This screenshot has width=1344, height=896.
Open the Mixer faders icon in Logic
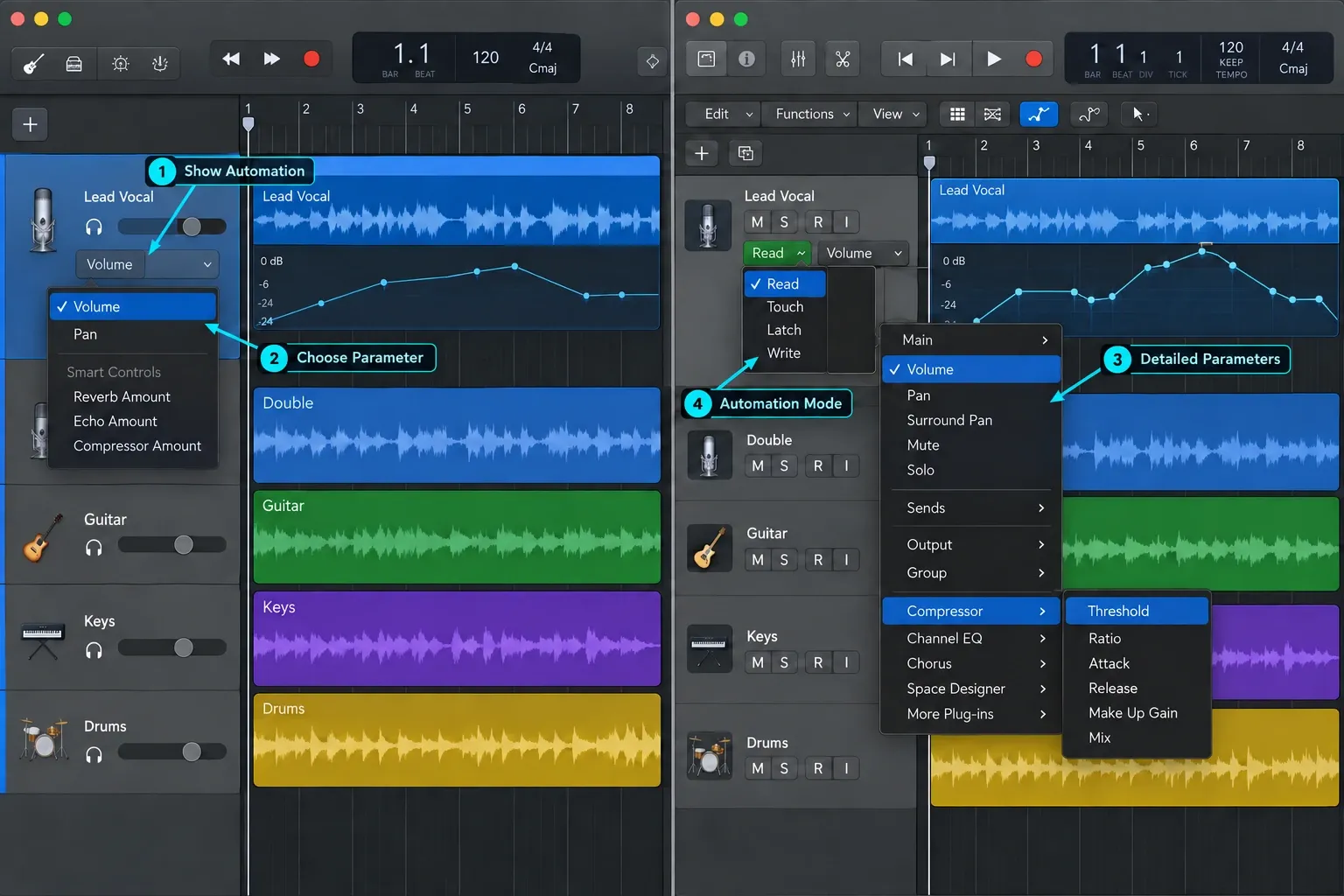[x=798, y=59]
